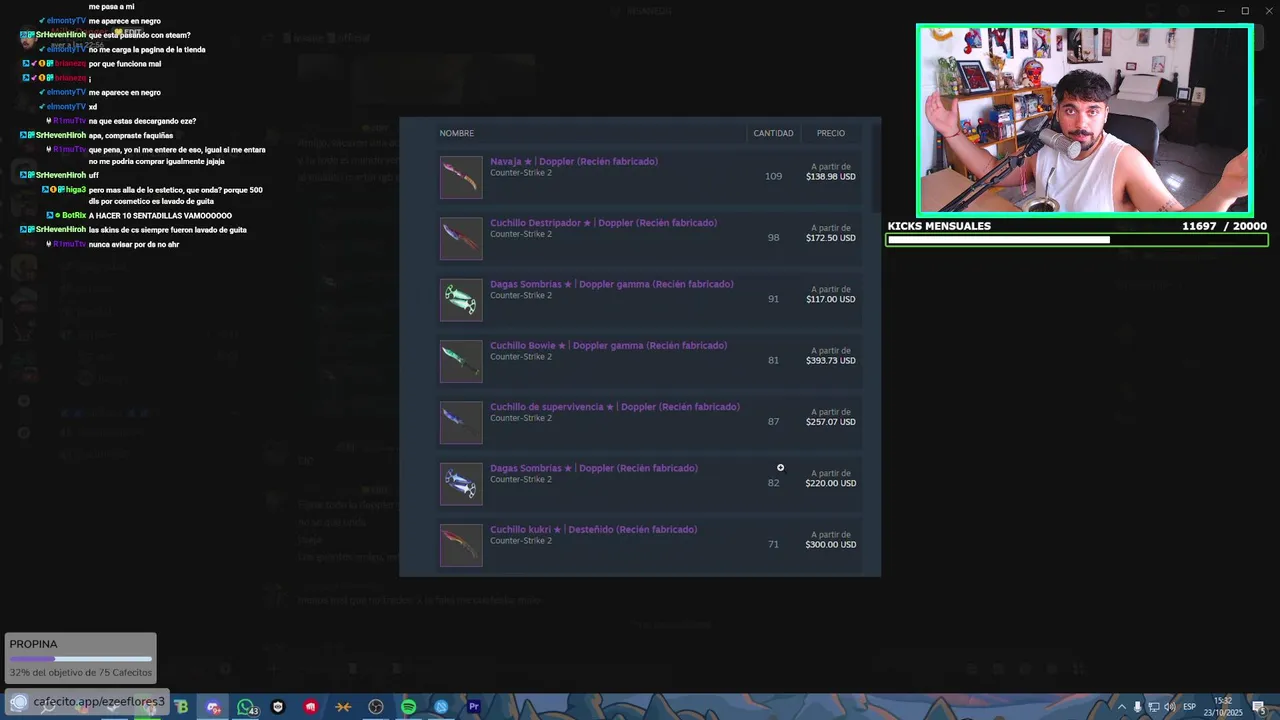Open OBS Studio from the taskbar

[x=376, y=707]
